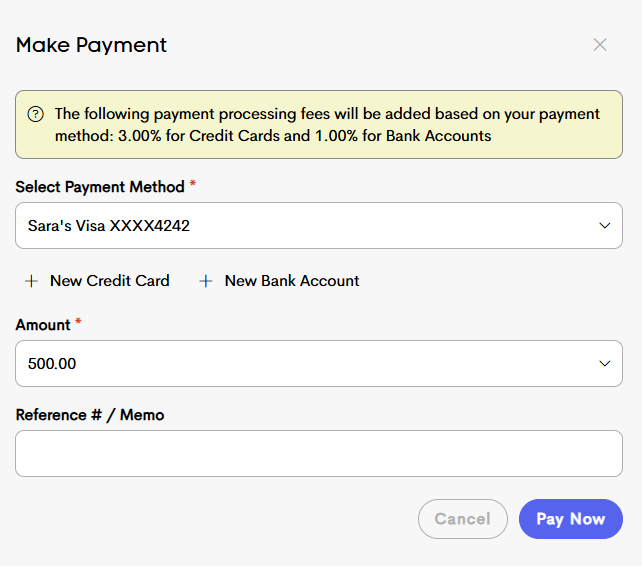Close the Make Payment dialog with X

click(x=600, y=45)
